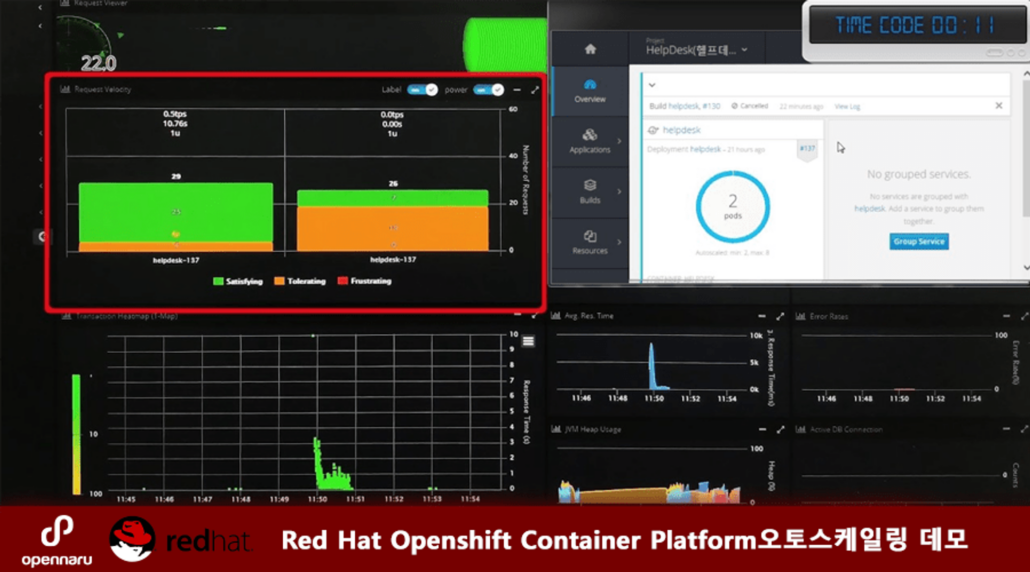Minimize the Avg. Res. Time panel
This screenshot has height=572, width=1030.
tap(762, 317)
